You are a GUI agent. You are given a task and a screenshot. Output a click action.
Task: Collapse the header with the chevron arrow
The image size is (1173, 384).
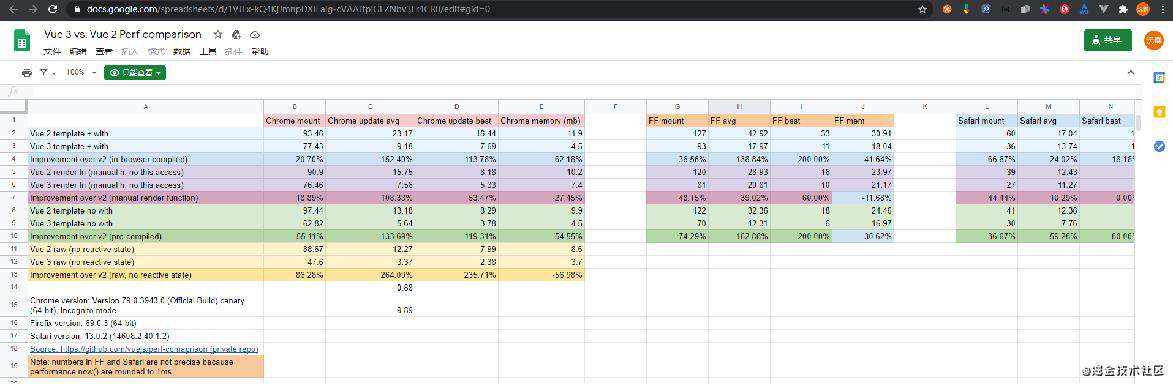(x=1131, y=73)
